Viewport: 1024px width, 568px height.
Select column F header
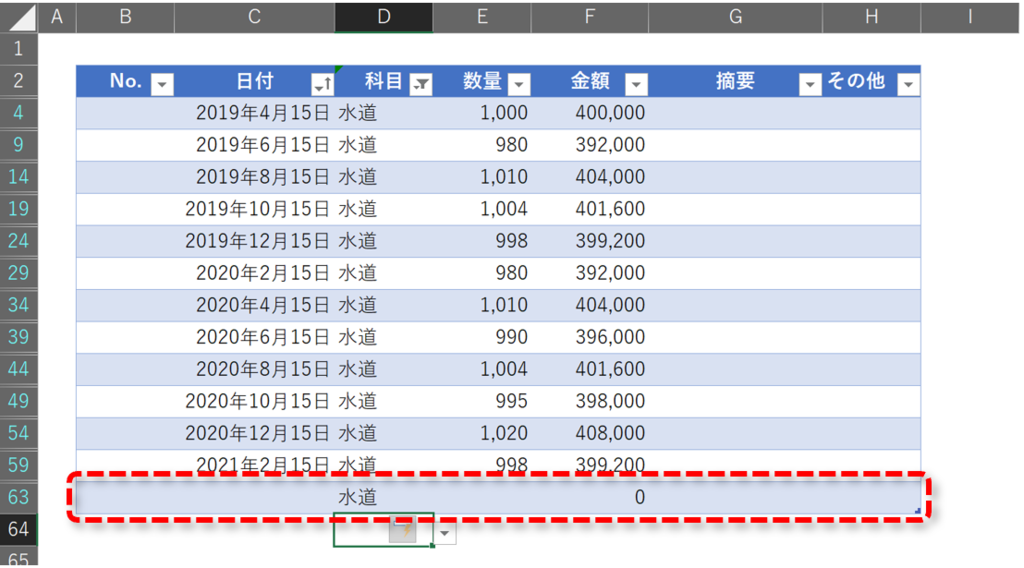click(x=590, y=17)
